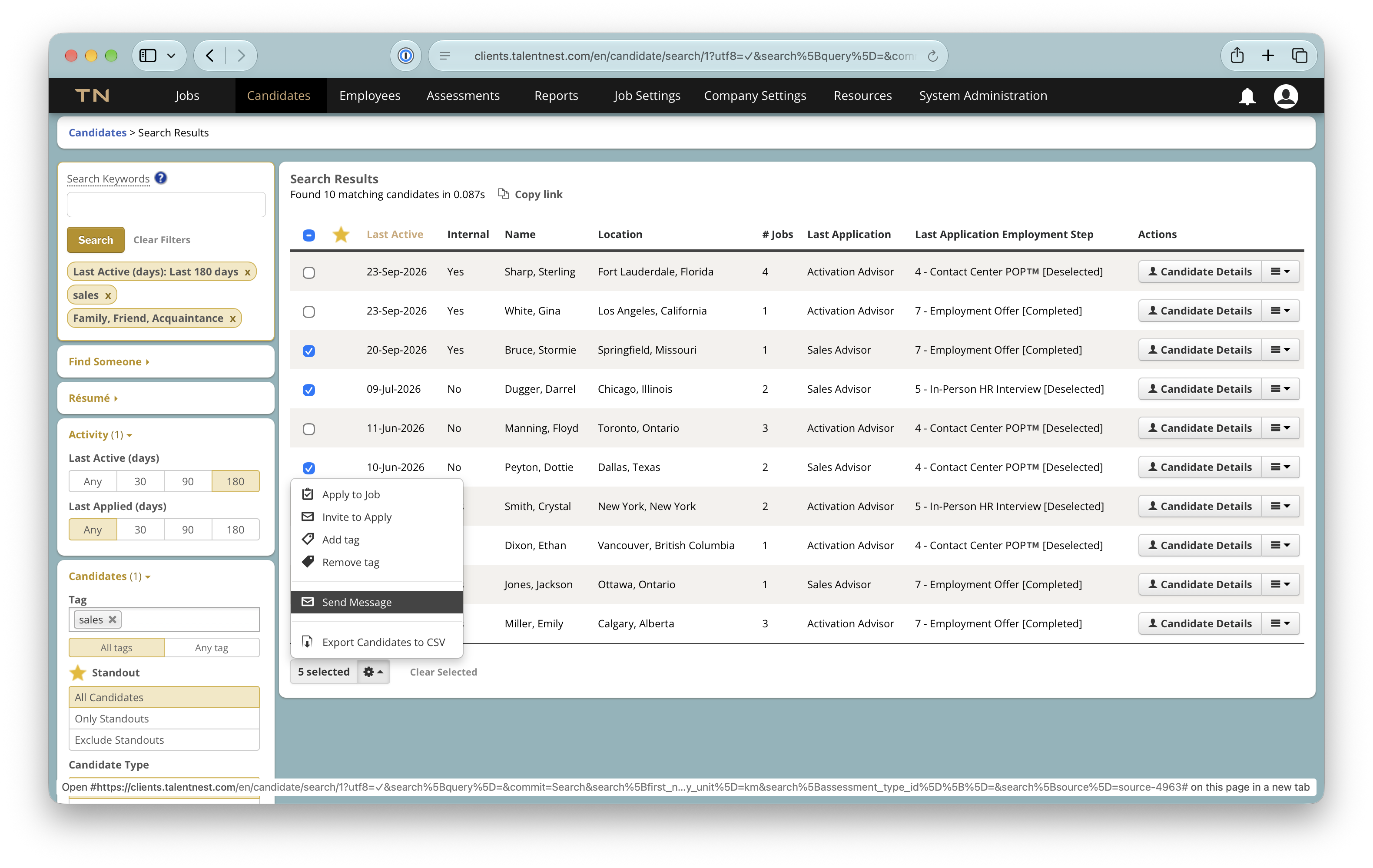This screenshot has height=868, width=1373.
Task: Check the White, Gina row checkbox
Action: [308, 312]
